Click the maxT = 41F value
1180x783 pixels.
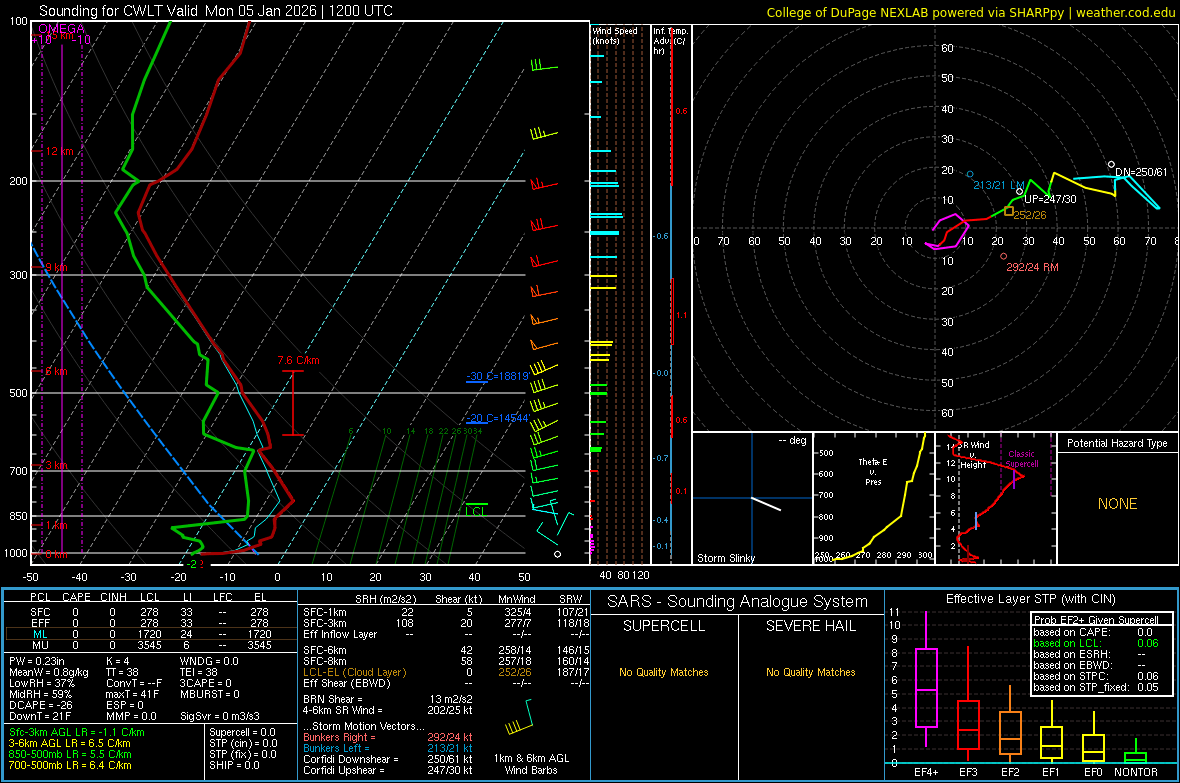(x=133, y=694)
